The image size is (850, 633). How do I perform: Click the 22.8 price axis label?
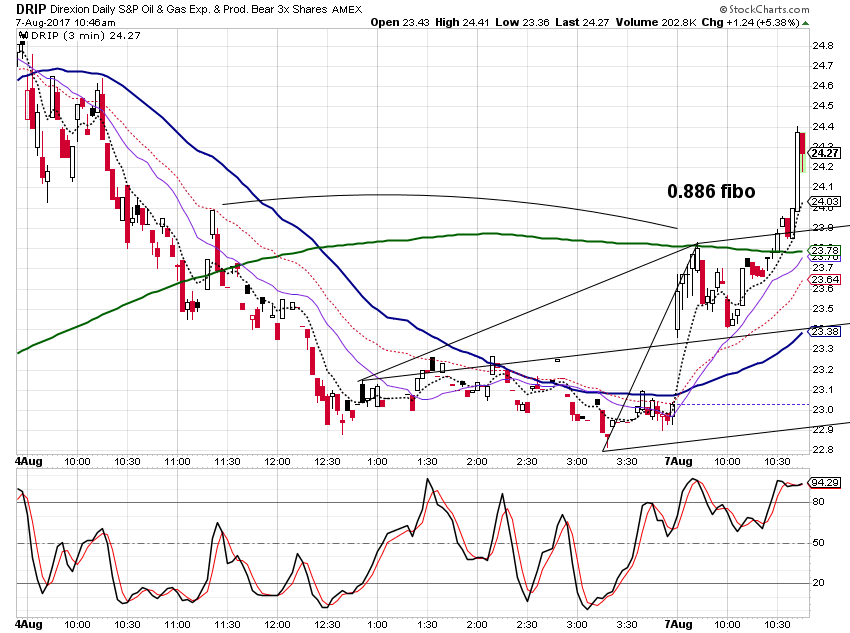tap(823, 450)
